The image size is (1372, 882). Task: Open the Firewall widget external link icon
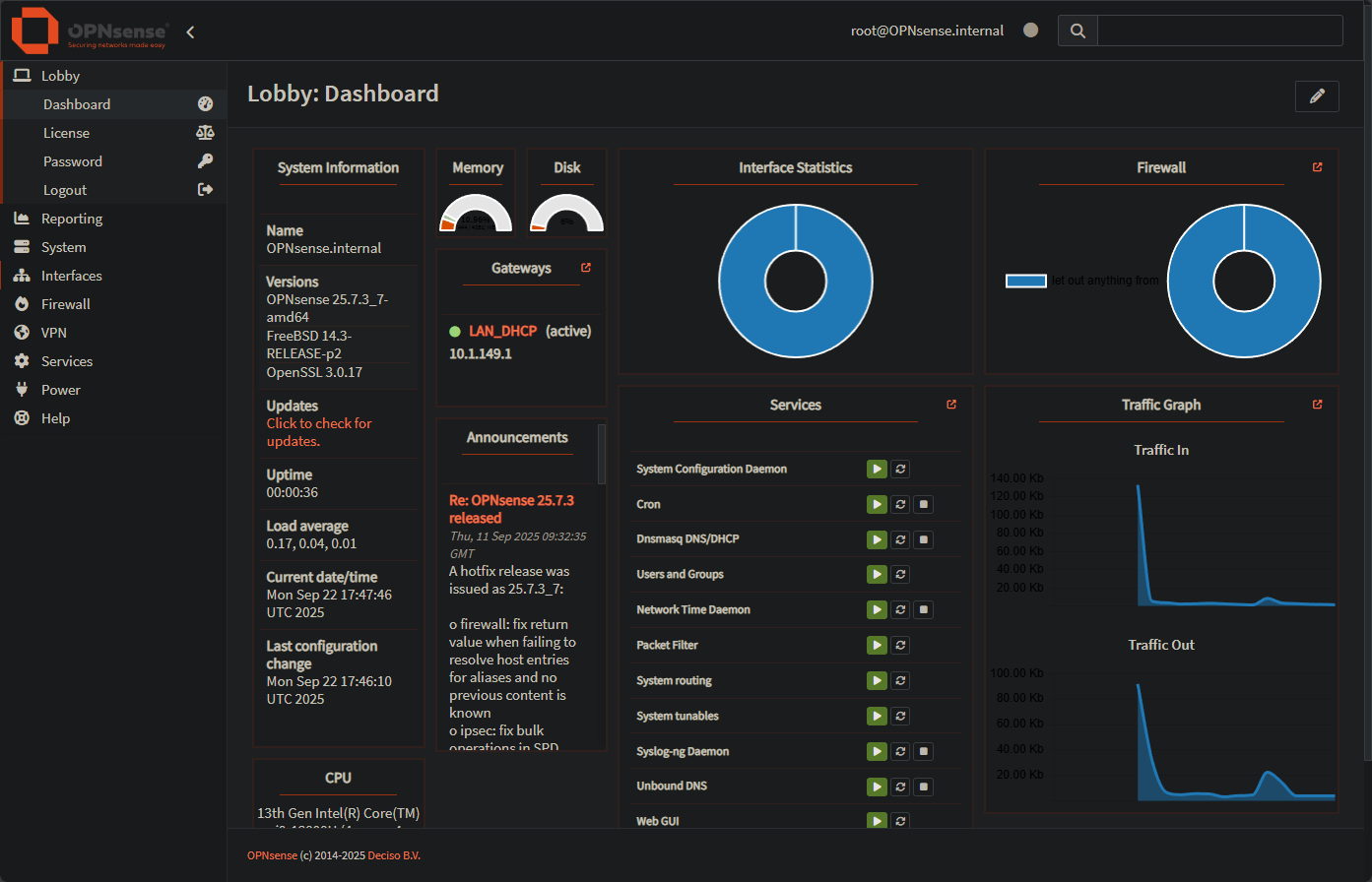pyautogui.click(x=1317, y=166)
